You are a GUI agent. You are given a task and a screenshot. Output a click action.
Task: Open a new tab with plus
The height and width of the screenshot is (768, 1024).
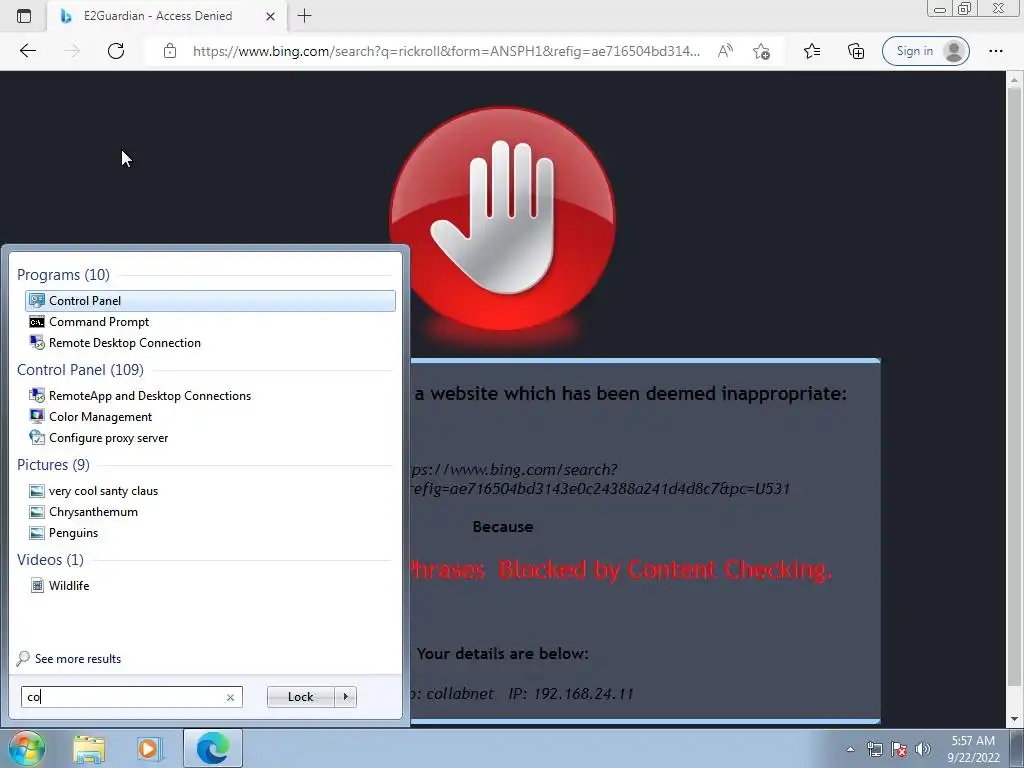(304, 16)
